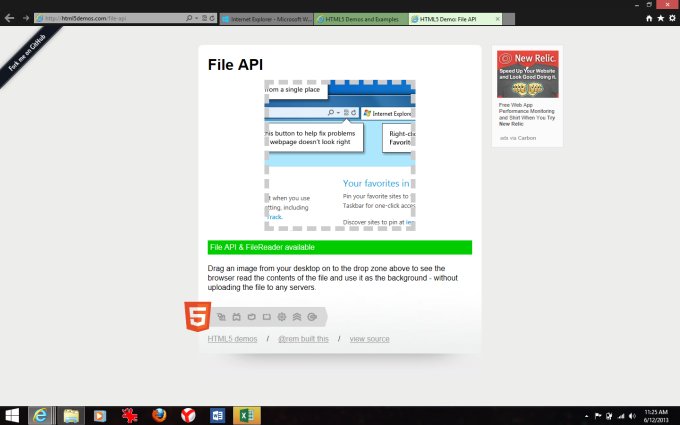
Task: Click the HTML5 Connectivity class icon
Action: coord(221,317)
